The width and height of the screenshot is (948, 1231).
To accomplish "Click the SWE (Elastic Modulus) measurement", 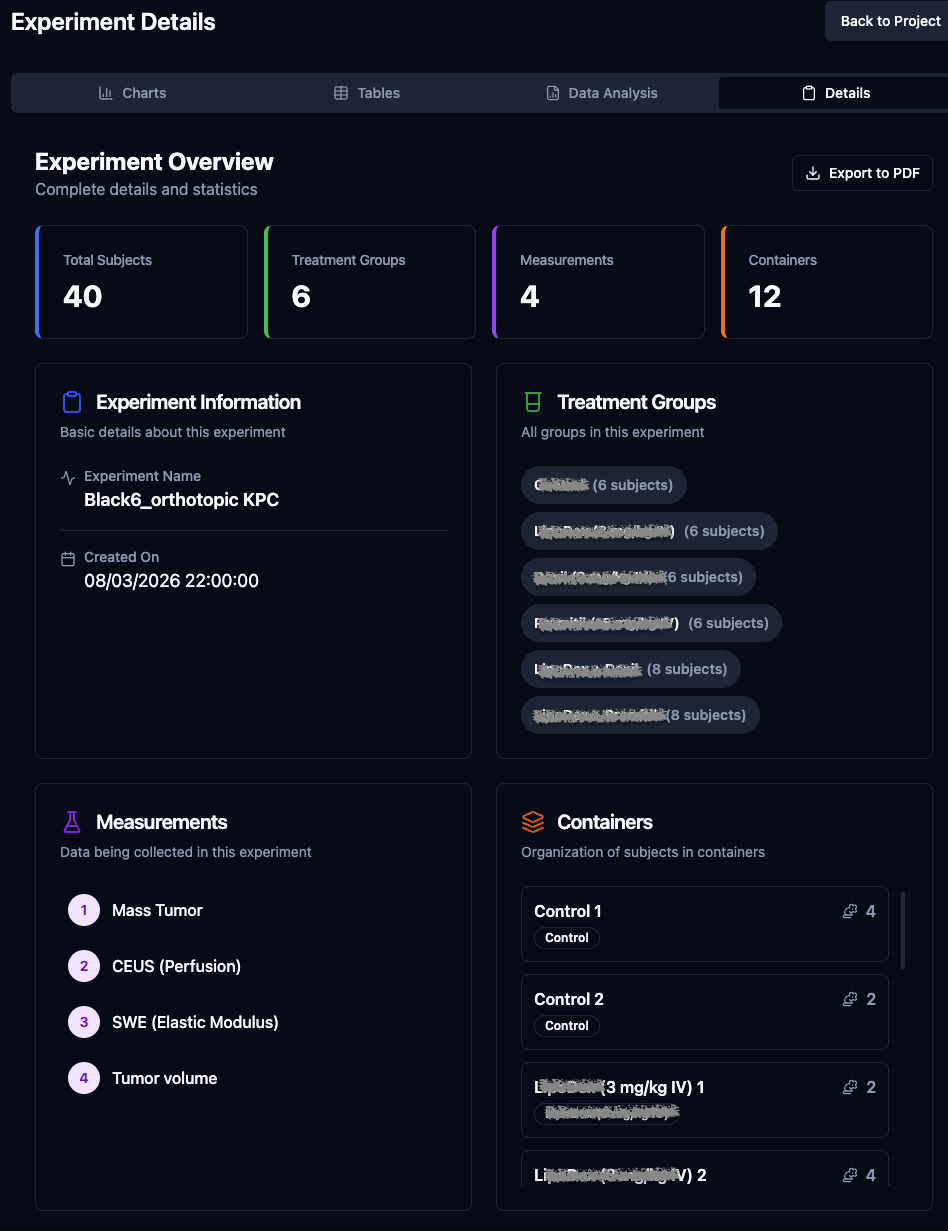I will [195, 1022].
